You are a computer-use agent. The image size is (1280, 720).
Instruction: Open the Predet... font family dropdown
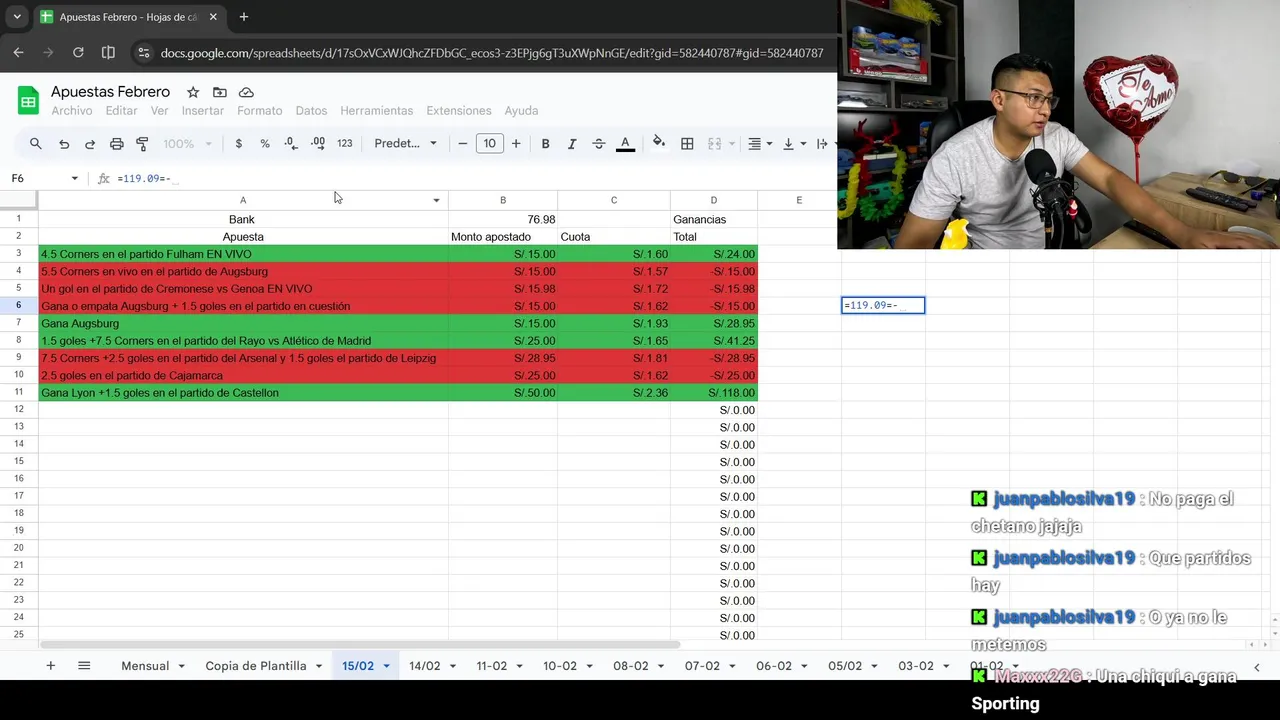(x=405, y=144)
